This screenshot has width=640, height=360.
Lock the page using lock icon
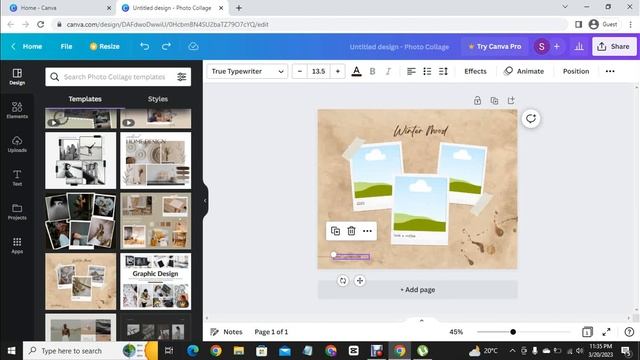(477, 100)
